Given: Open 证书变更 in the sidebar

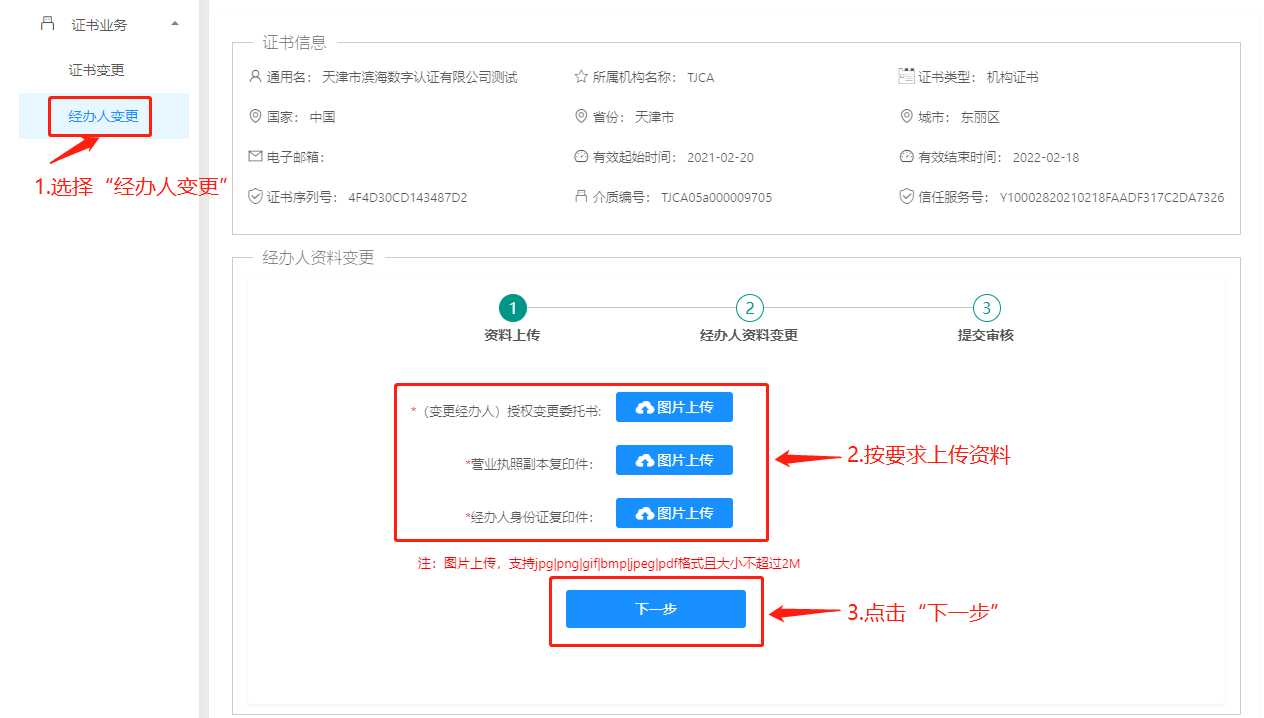Looking at the screenshot, I should pos(97,71).
